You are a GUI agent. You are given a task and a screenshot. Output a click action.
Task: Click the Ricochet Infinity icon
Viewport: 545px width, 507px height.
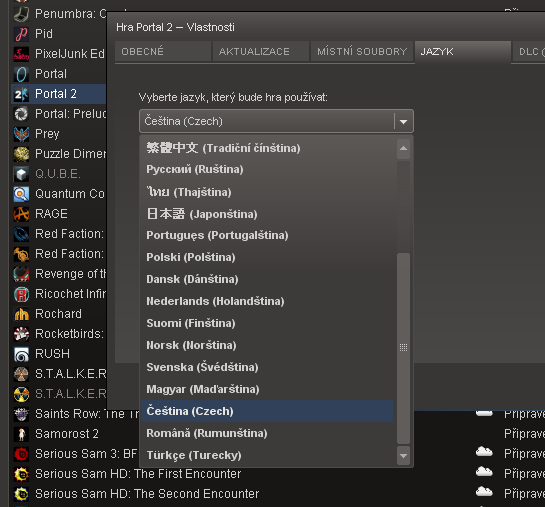(21, 294)
